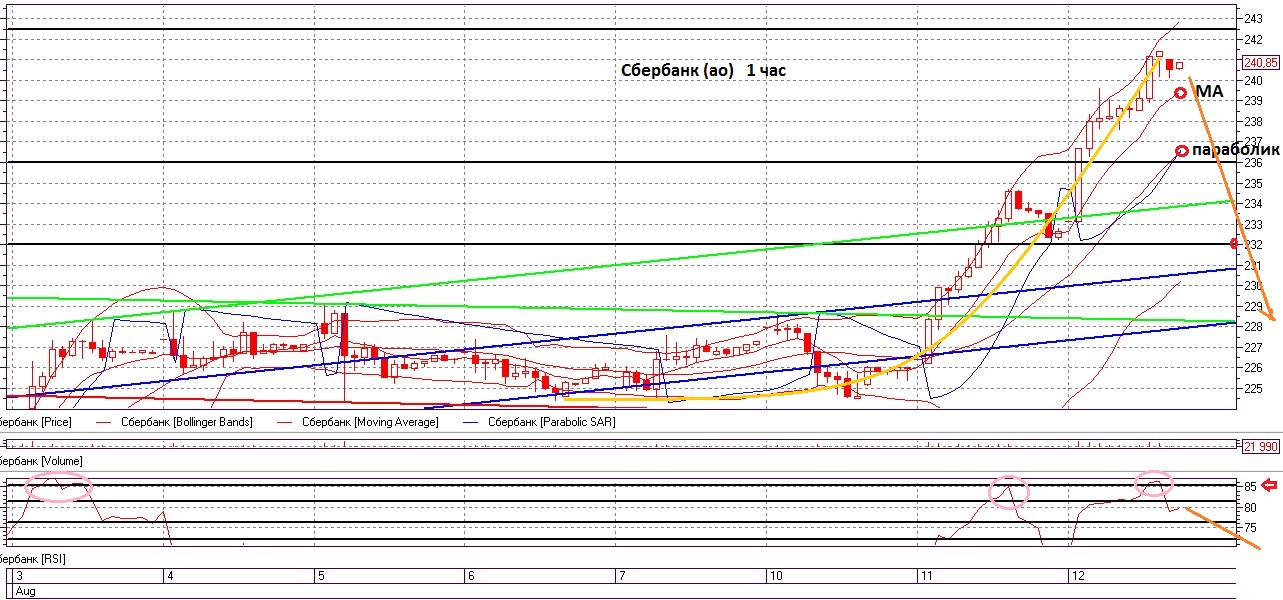Click date 3 on the time axis
Viewport: 1283px width, 600px height.
pyautogui.click(x=19, y=577)
